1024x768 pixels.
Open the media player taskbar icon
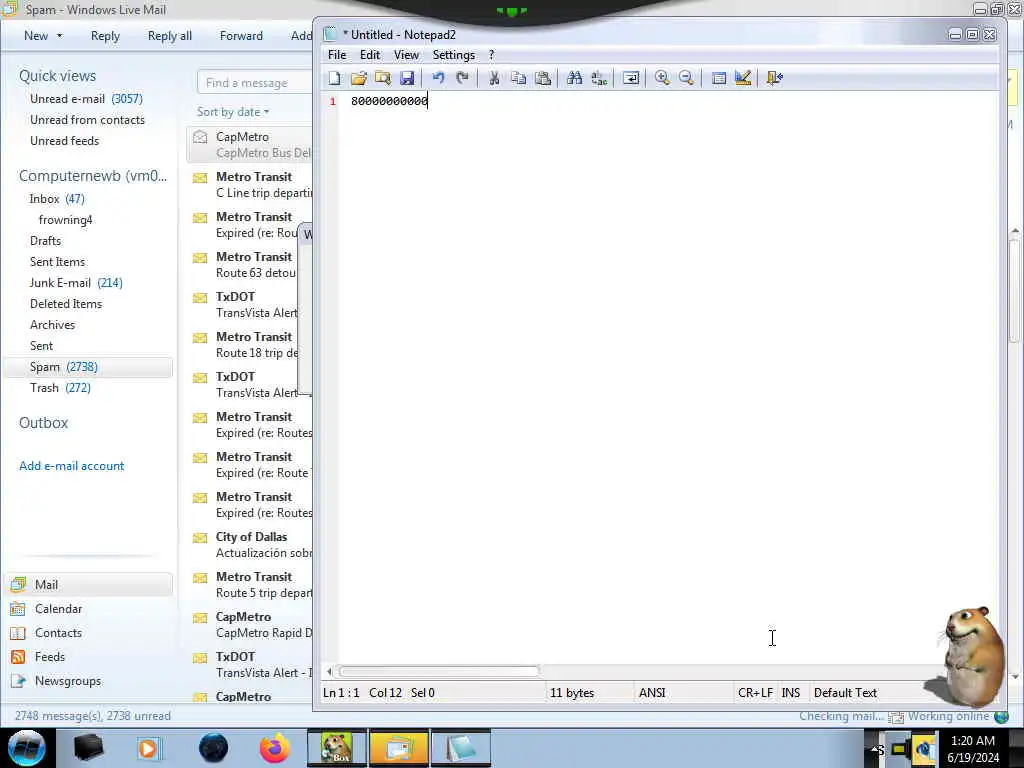tap(148, 748)
